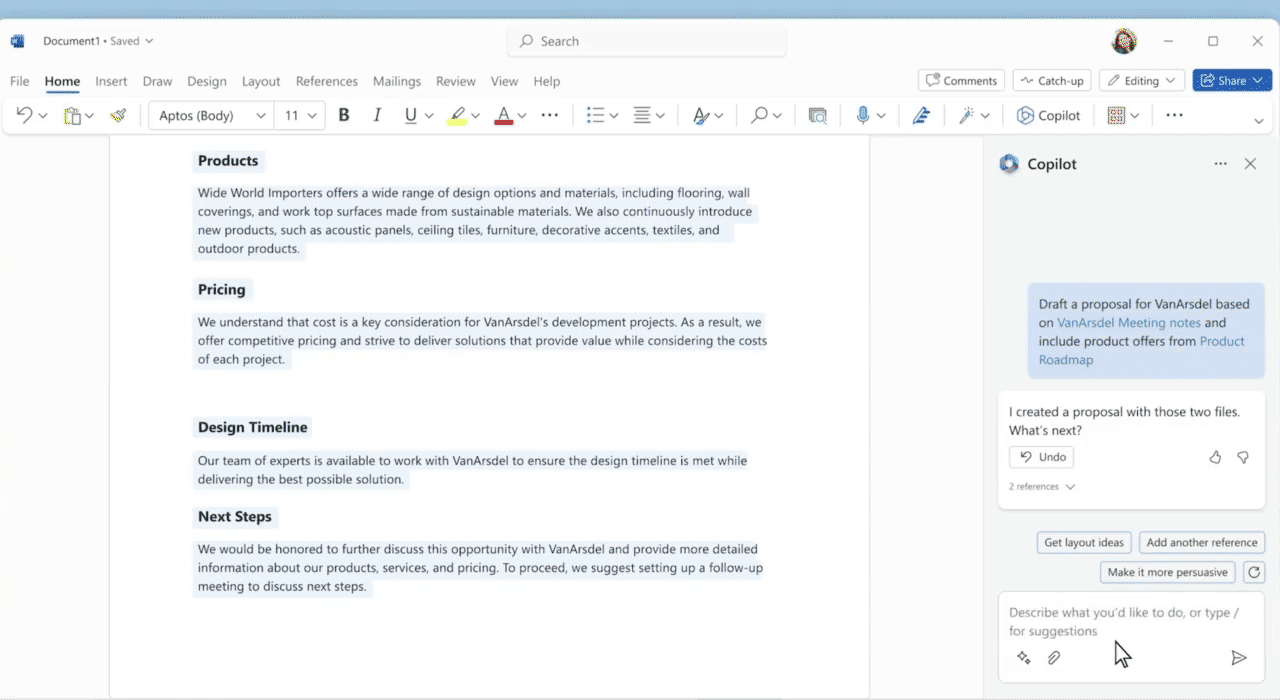Image resolution: width=1280 pixels, height=700 pixels.
Task: Select the Format Painter brush
Action: coord(118,115)
